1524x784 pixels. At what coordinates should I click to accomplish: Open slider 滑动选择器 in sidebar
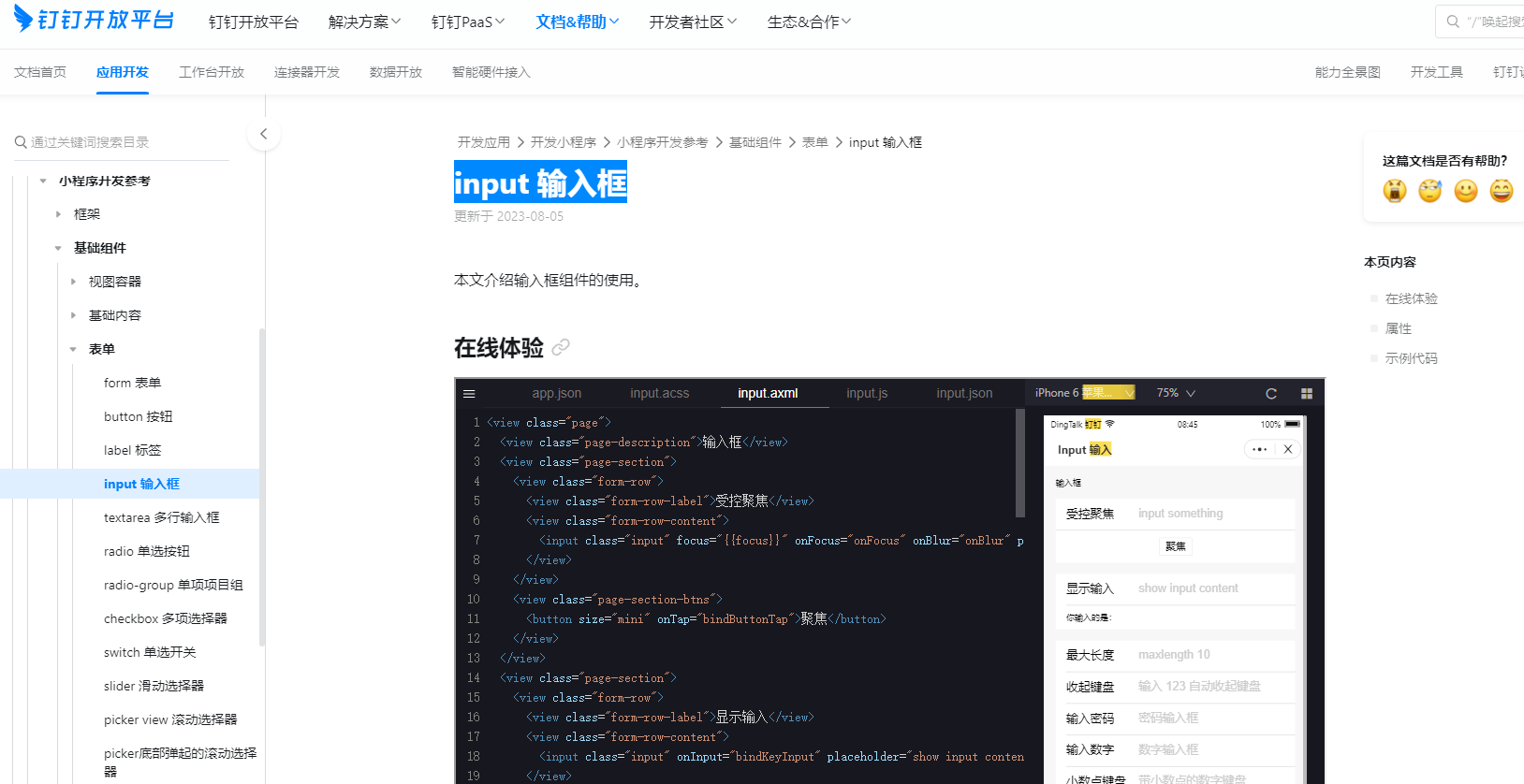coord(154,686)
